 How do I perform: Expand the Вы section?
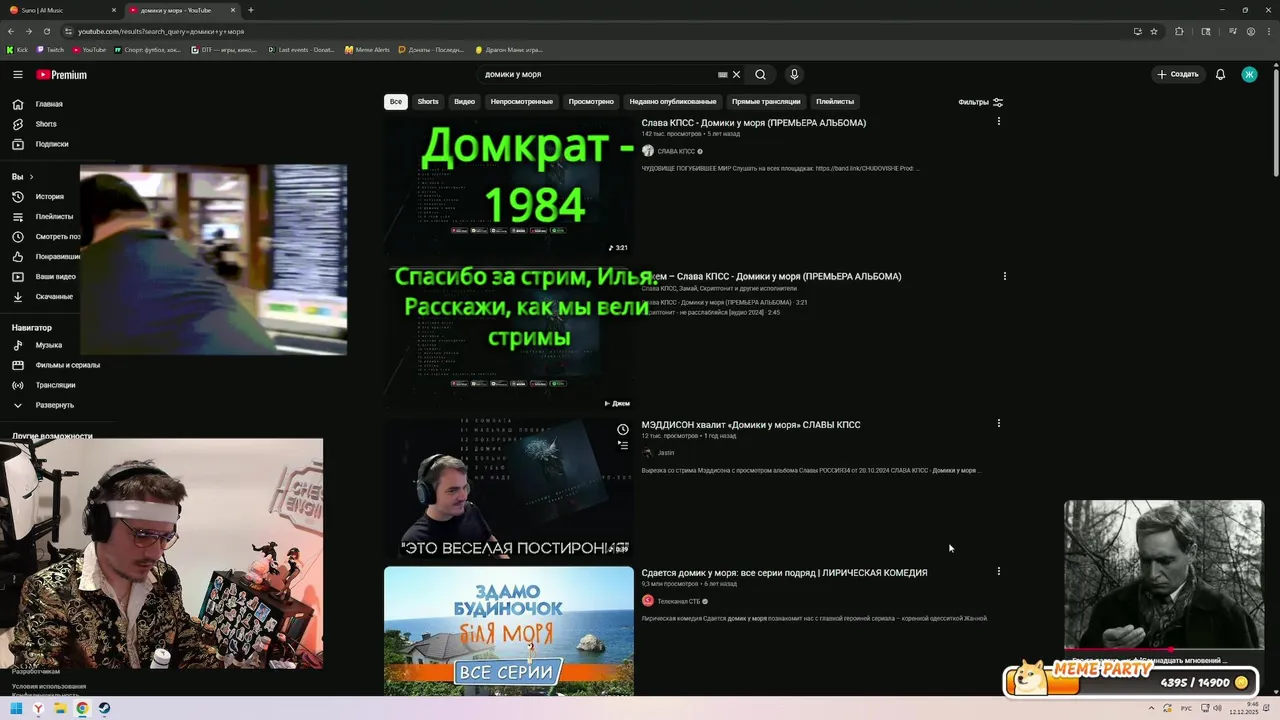pyautogui.click(x=22, y=177)
